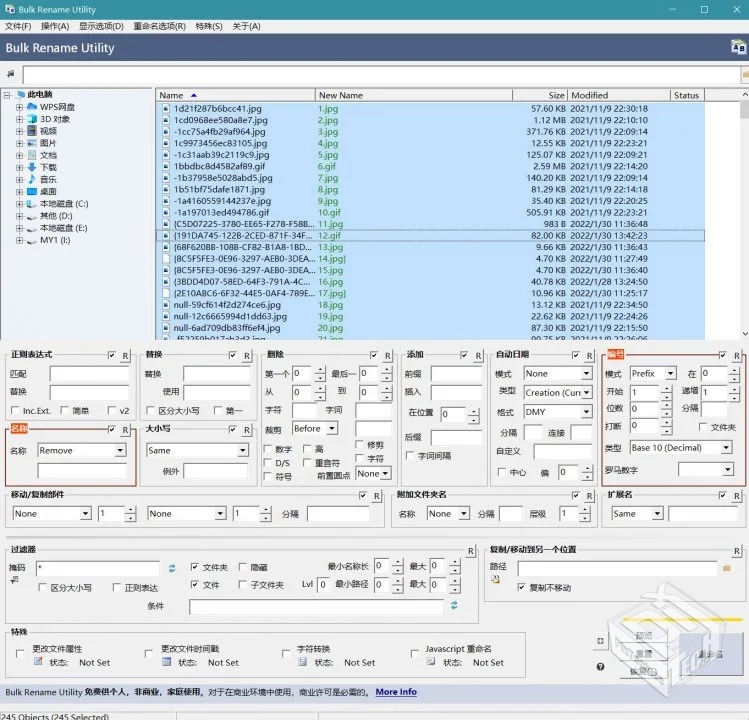The image size is (749, 720).
Task: Click the AB rename icon in header
Action: point(738,47)
